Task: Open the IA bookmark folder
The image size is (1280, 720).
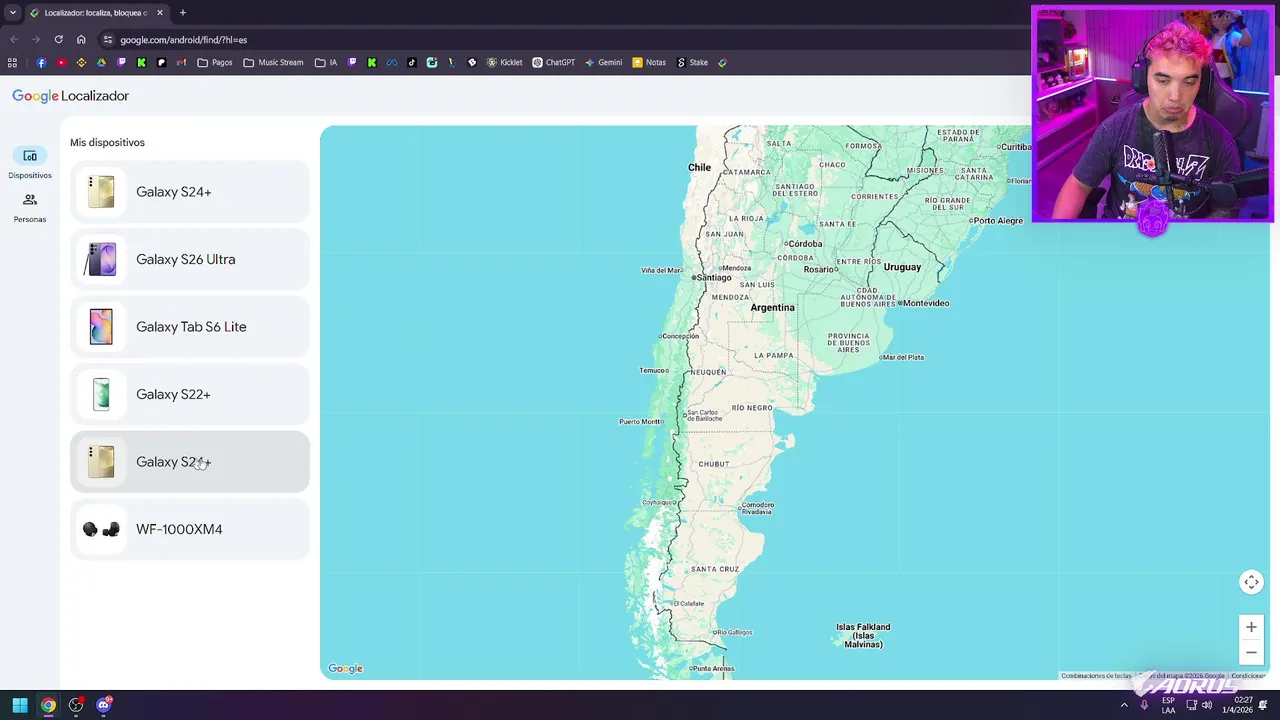Action: coord(326,62)
